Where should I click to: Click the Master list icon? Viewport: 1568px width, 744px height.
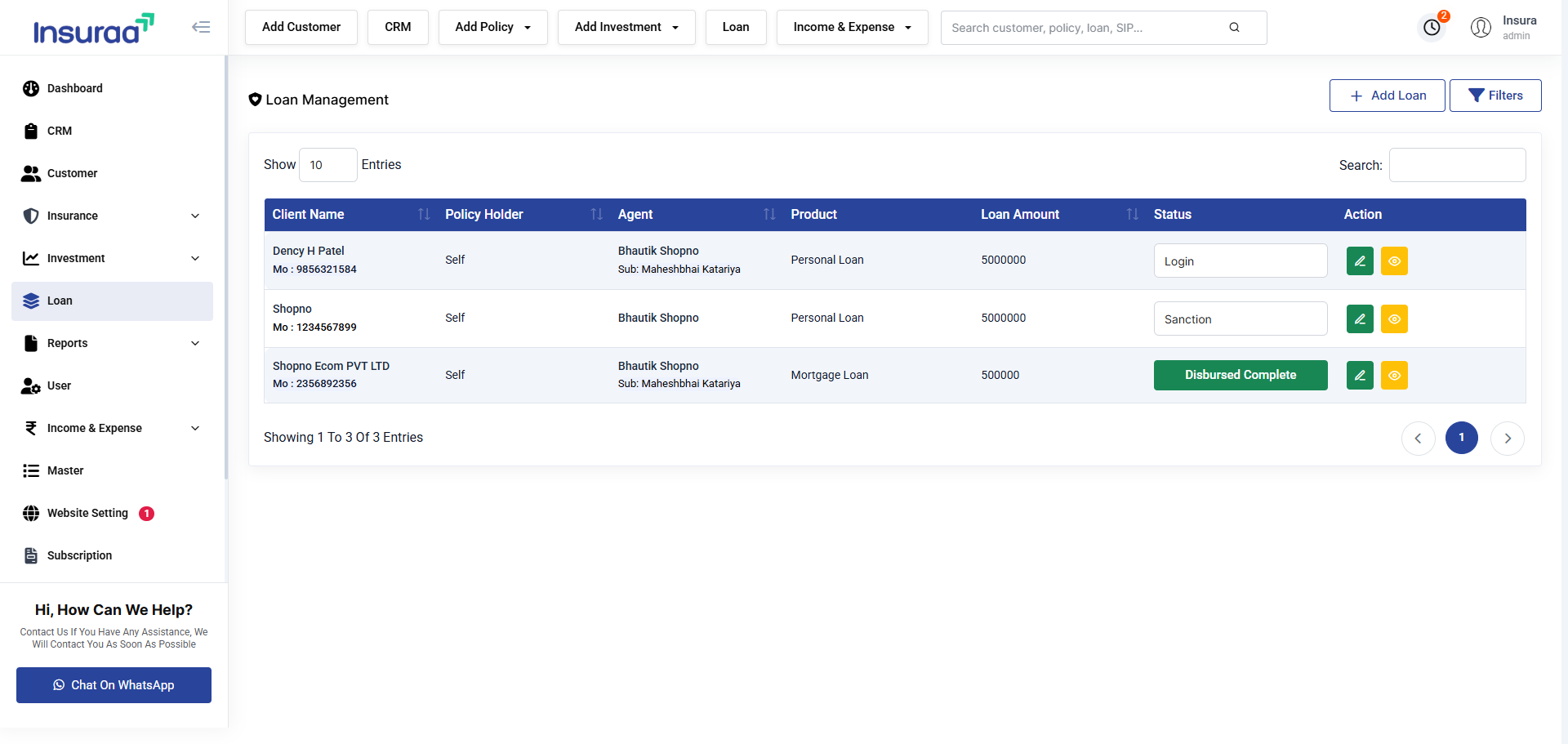click(x=31, y=470)
